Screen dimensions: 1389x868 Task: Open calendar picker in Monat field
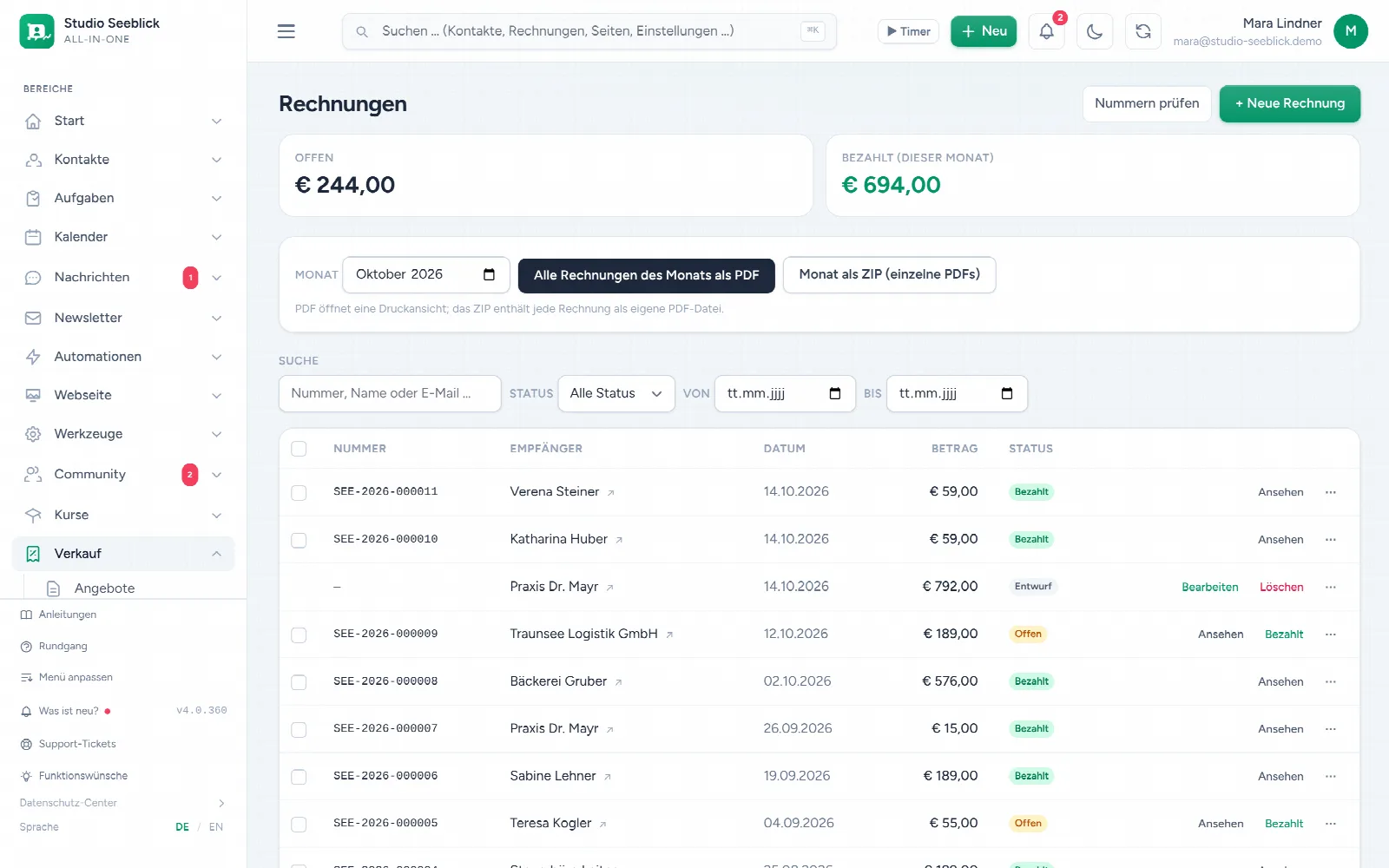[x=489, y=274]
